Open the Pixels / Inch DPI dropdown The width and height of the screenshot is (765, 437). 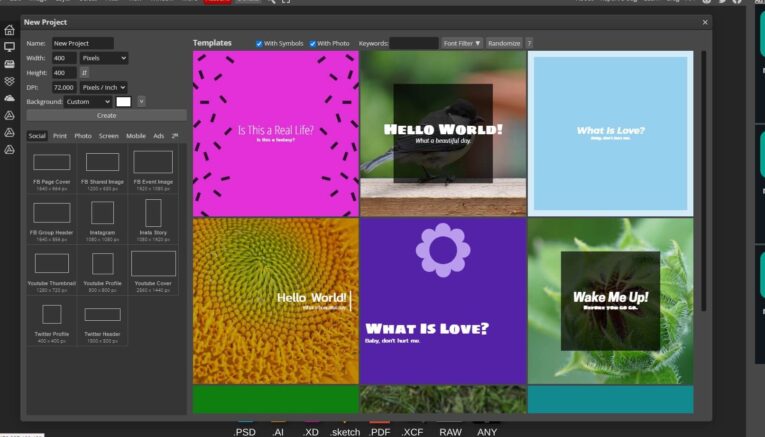point(104,87)
